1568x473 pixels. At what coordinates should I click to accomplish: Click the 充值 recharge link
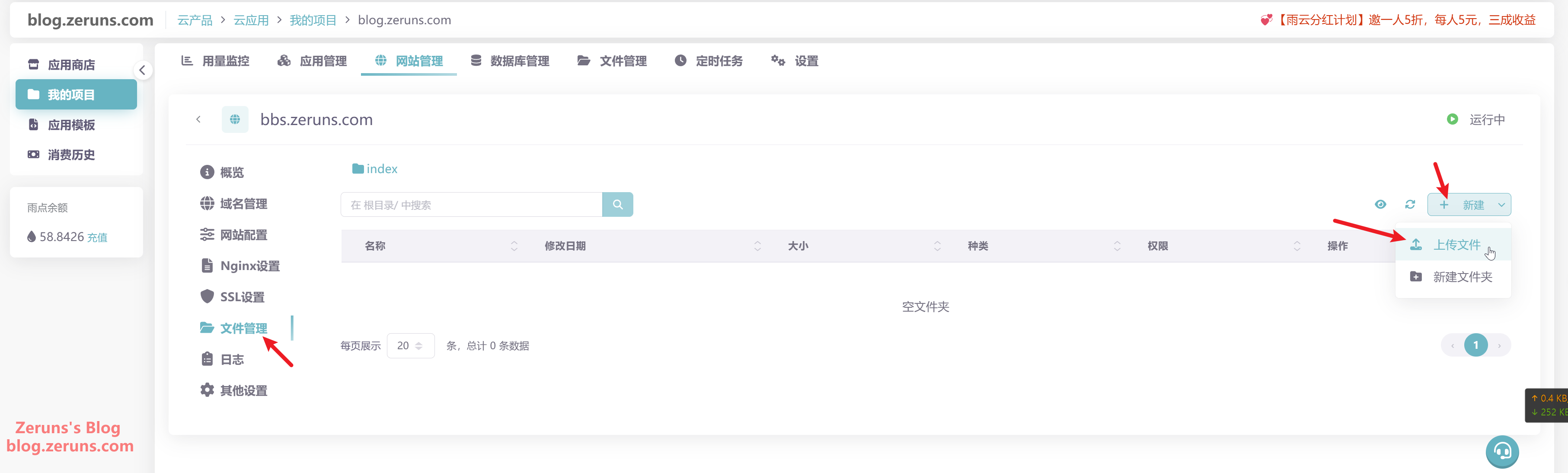[97, 238]
